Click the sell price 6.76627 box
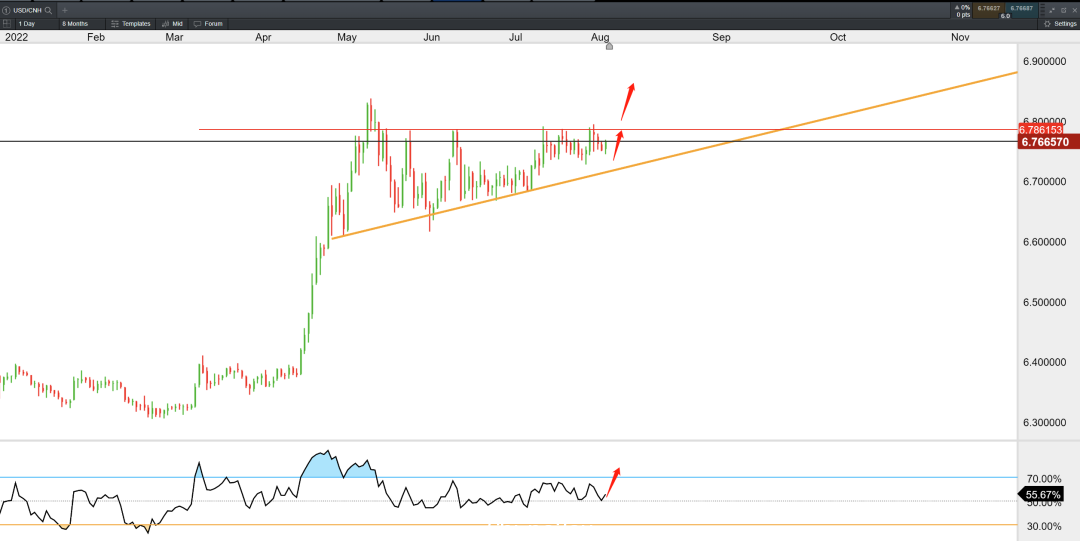The image size is (1080, 541). 988,8
